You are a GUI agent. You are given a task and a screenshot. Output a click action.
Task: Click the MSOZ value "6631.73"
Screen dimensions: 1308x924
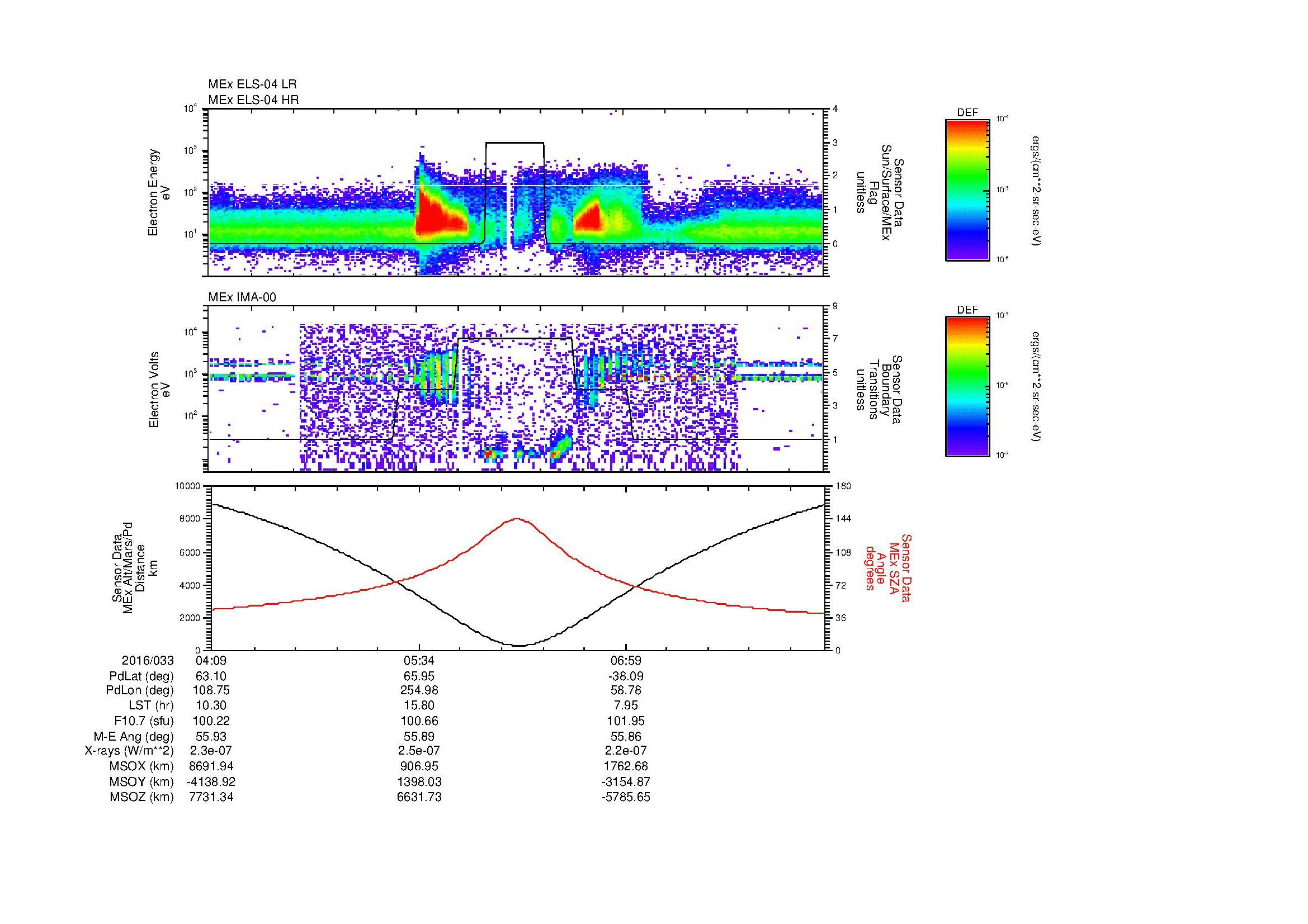point(419,797)
